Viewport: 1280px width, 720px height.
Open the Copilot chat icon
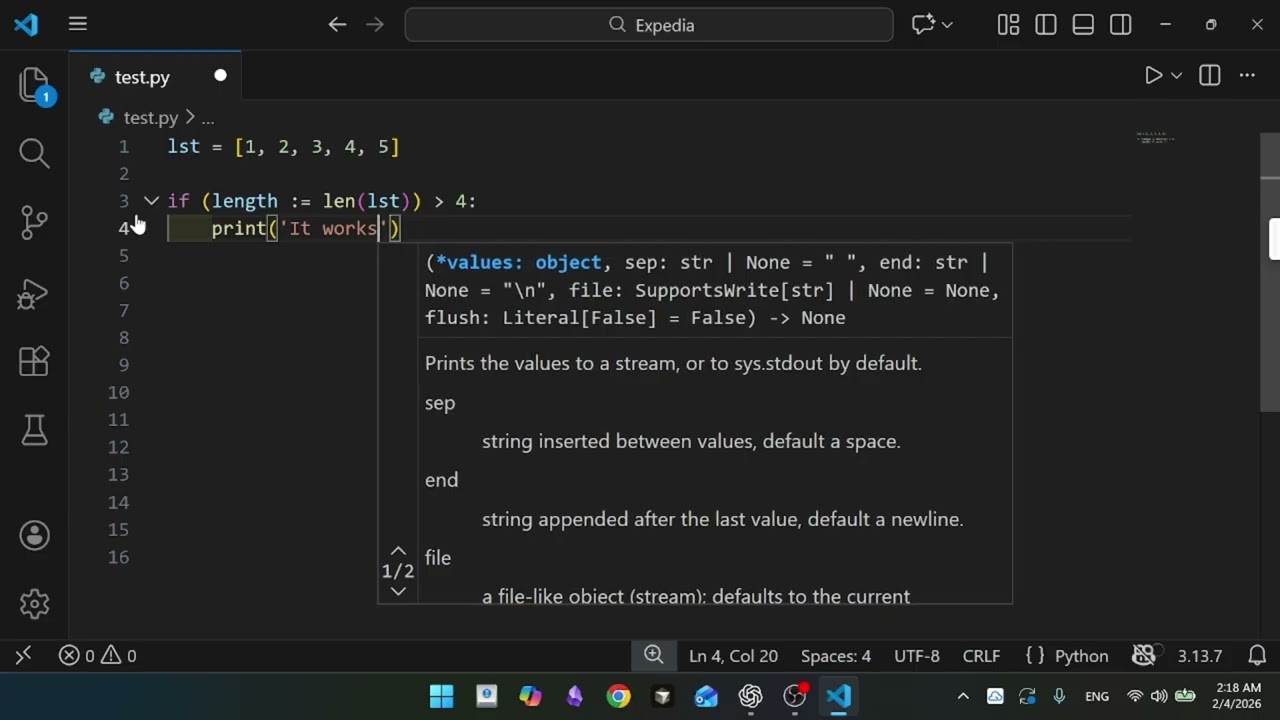(x=923, y=25)
